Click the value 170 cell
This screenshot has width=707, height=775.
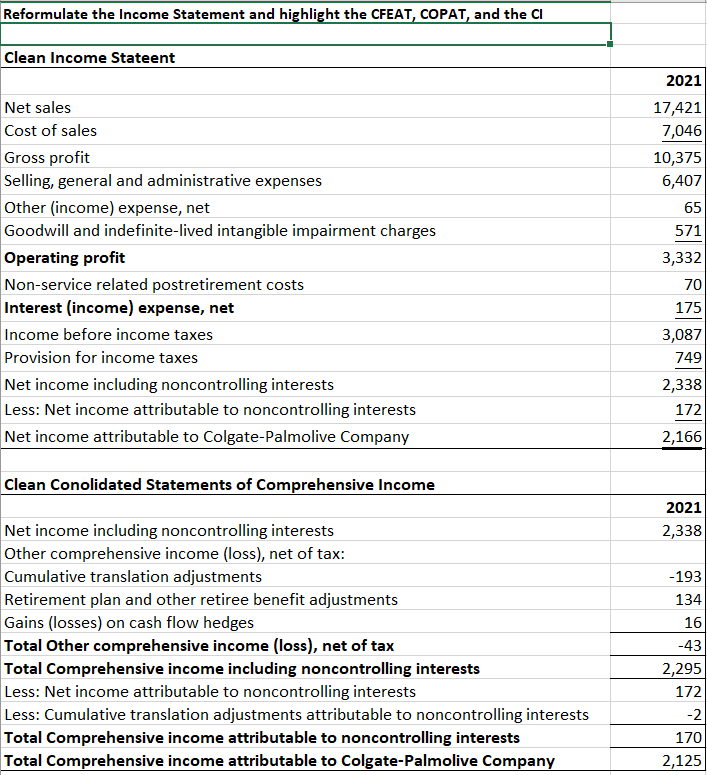click(658, 737)
